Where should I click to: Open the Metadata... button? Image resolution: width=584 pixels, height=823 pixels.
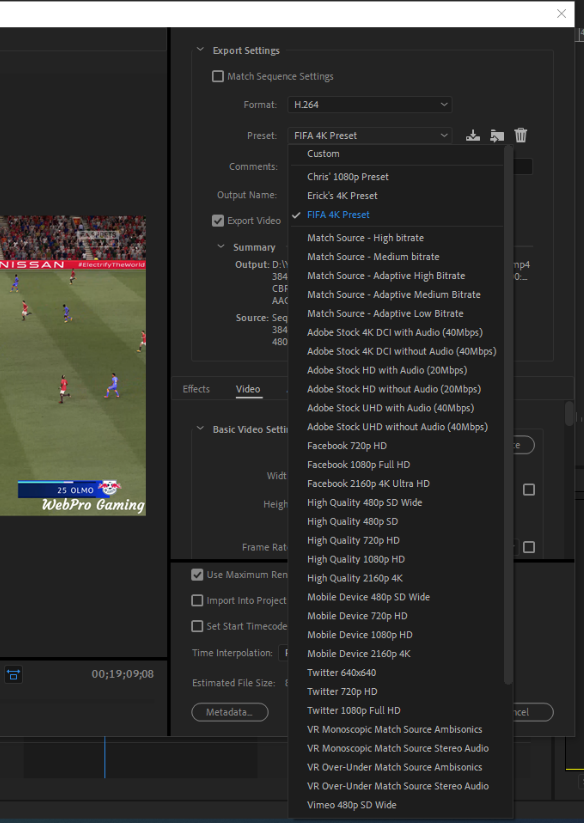[230, 712]
